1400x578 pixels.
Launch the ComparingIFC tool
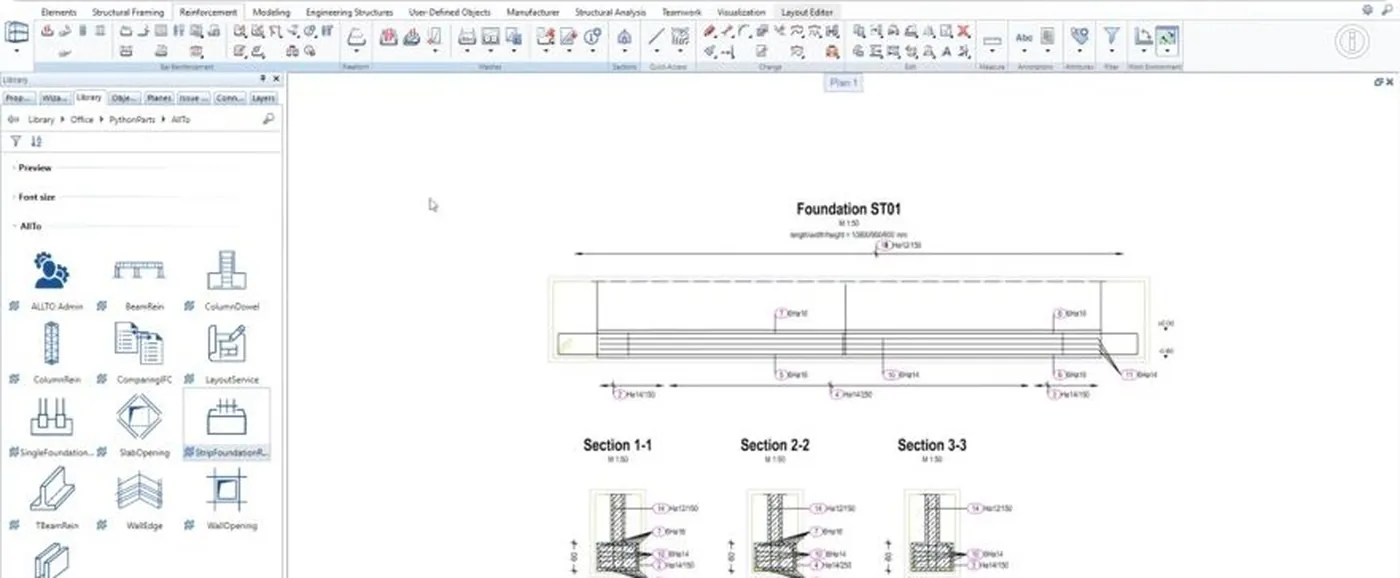(x=138, y=352)
